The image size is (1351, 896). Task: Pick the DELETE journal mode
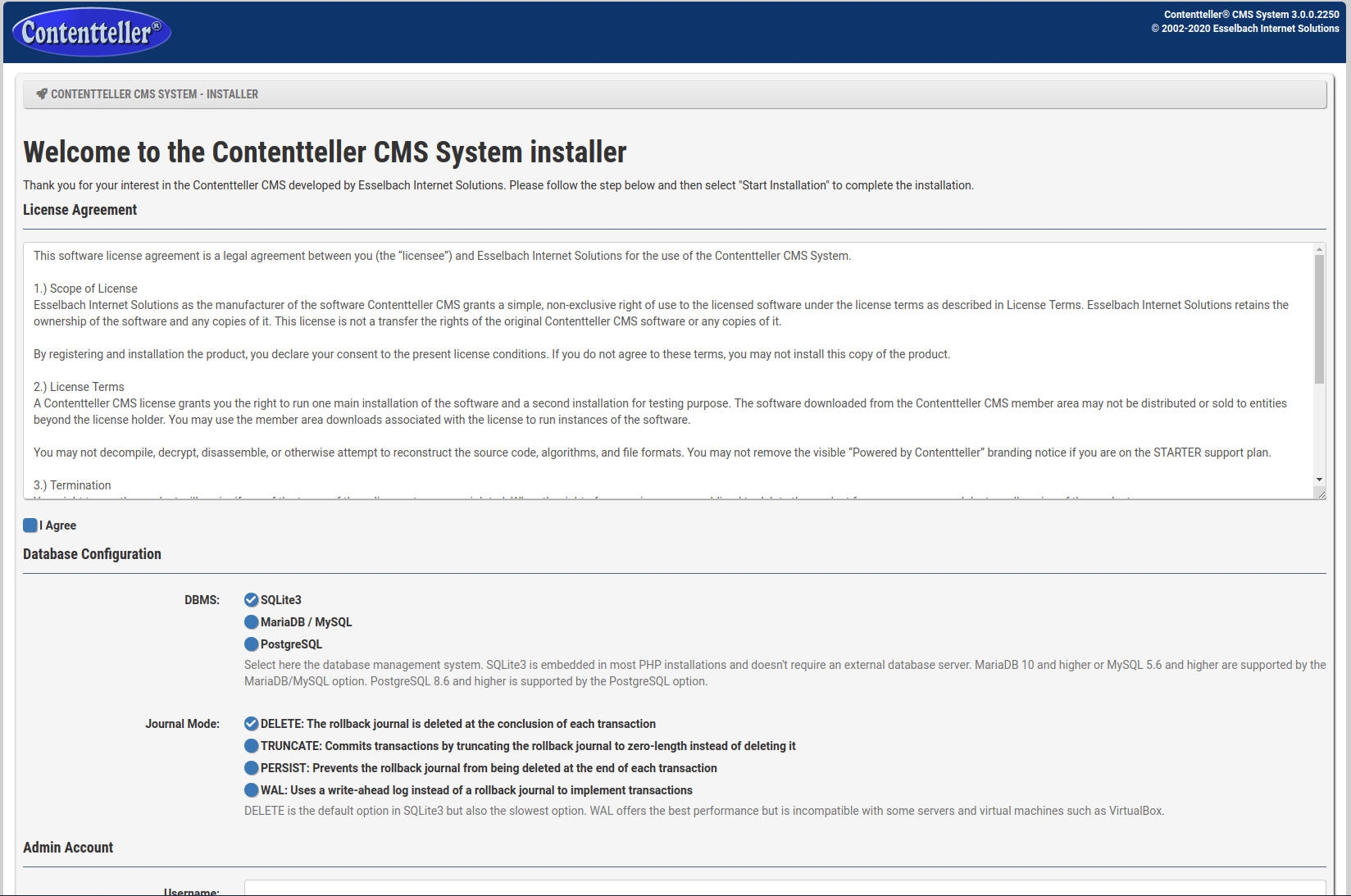coord(252,724)
